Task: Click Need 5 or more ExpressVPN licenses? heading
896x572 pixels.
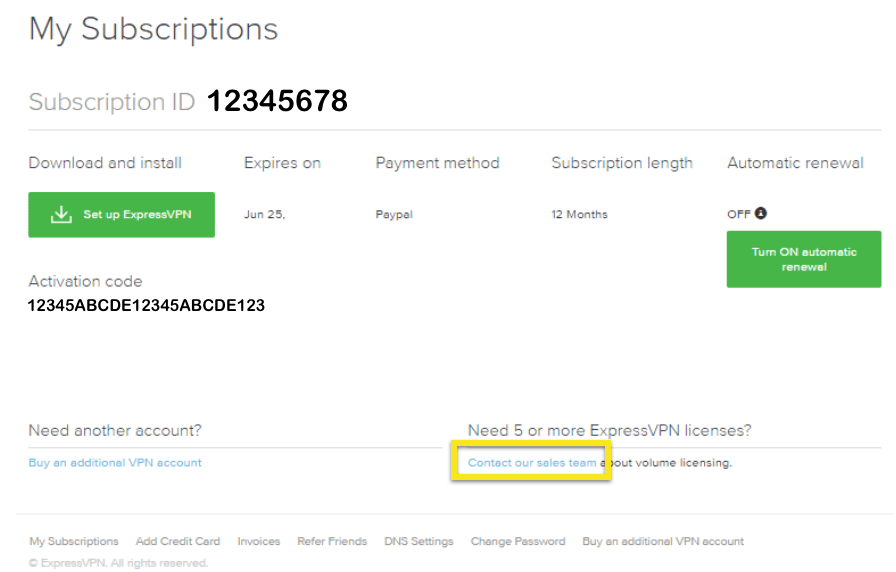Action: point(610,430)
